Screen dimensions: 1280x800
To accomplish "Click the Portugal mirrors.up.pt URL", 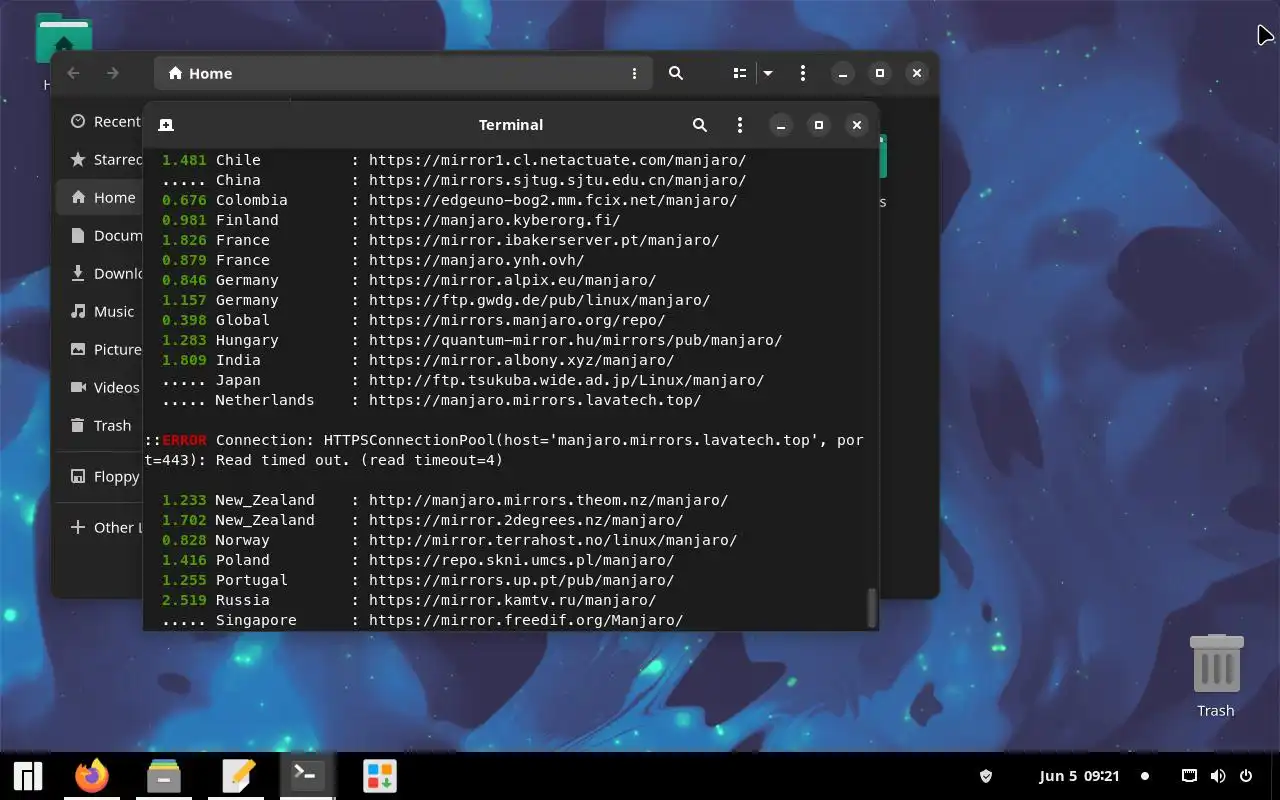I will tap(521, 580).
